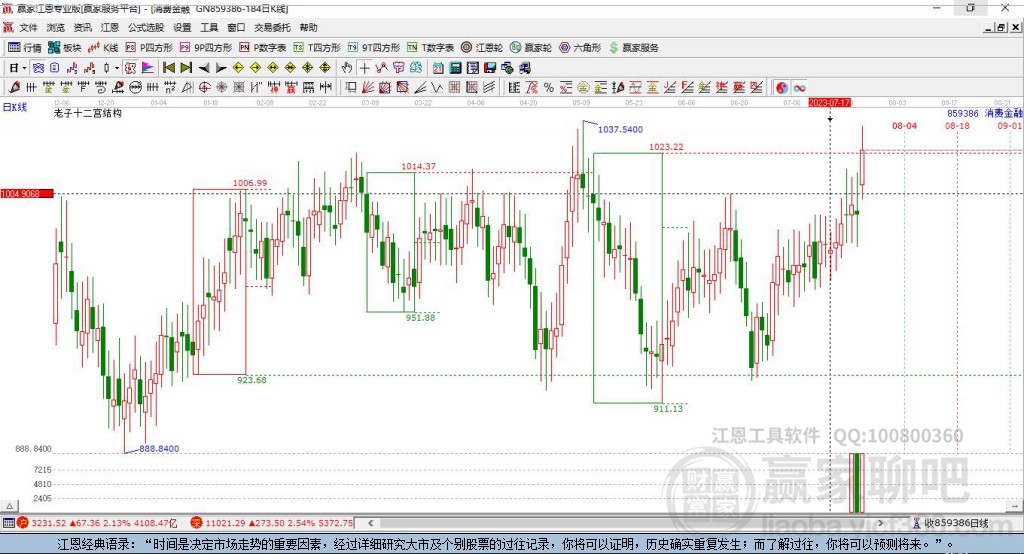Click the colored triangle chart icon
This screenshot has width=1024, height=554.
[148, 68]
